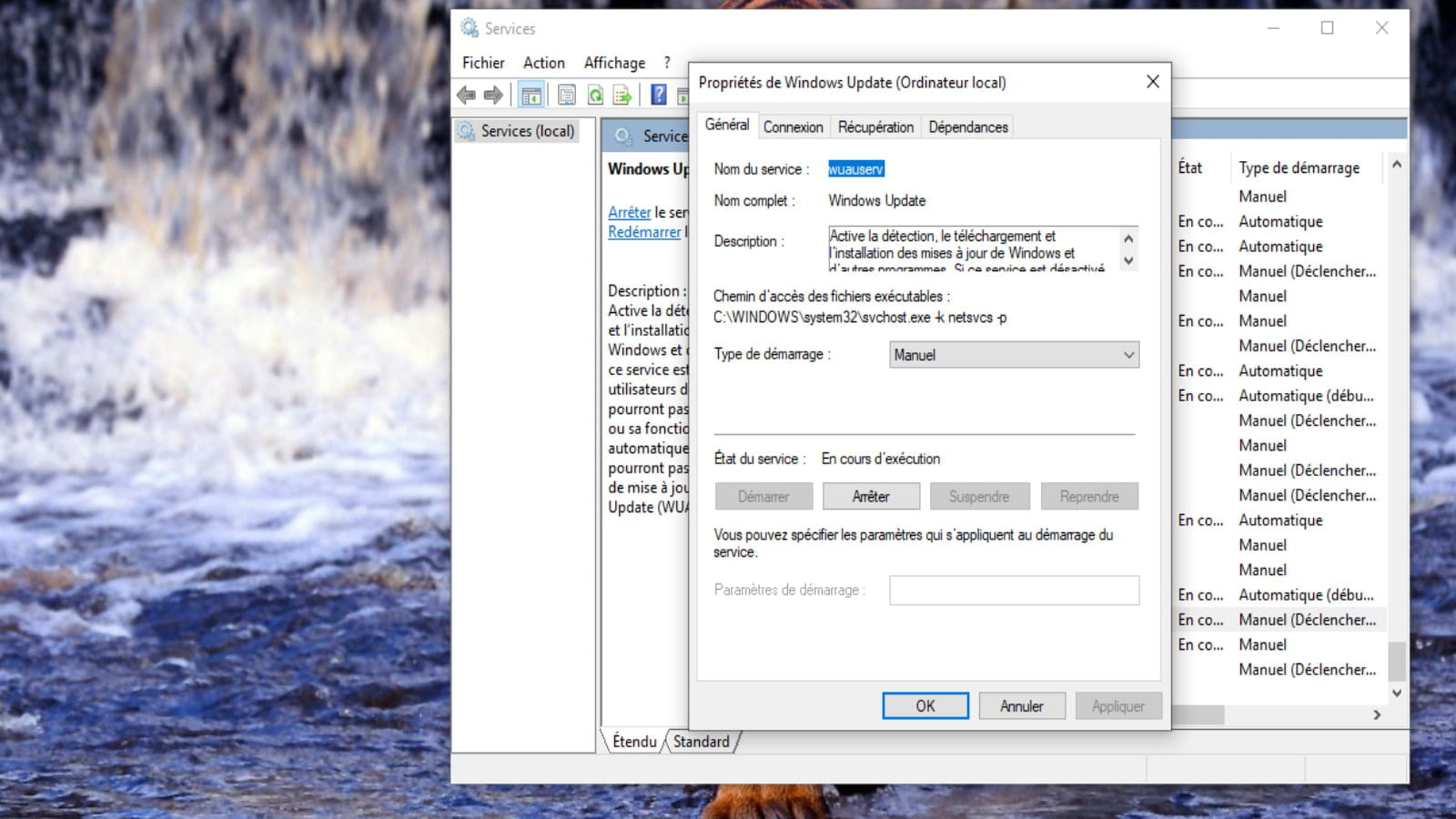Minimize the Services window
The height and width of the screenshot is (819, 1456).
1274,28
